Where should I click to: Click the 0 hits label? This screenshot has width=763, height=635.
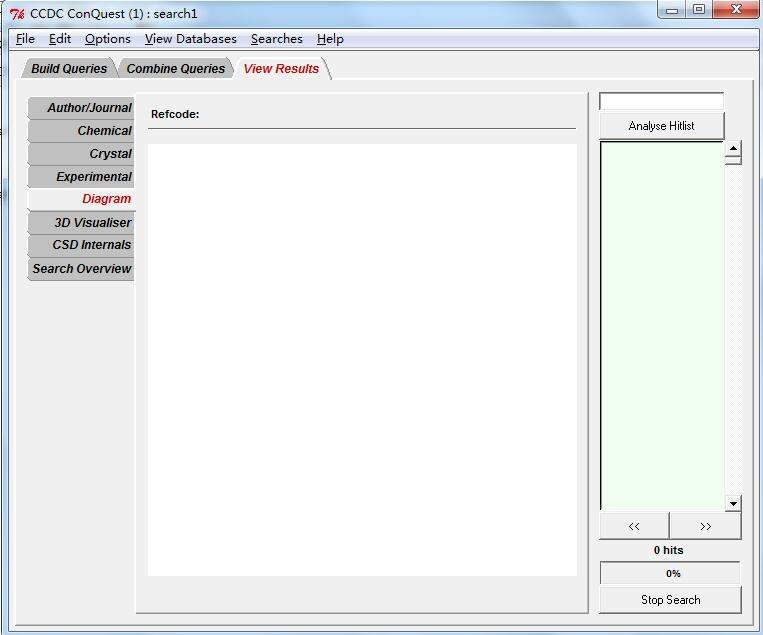click(669, 550)
